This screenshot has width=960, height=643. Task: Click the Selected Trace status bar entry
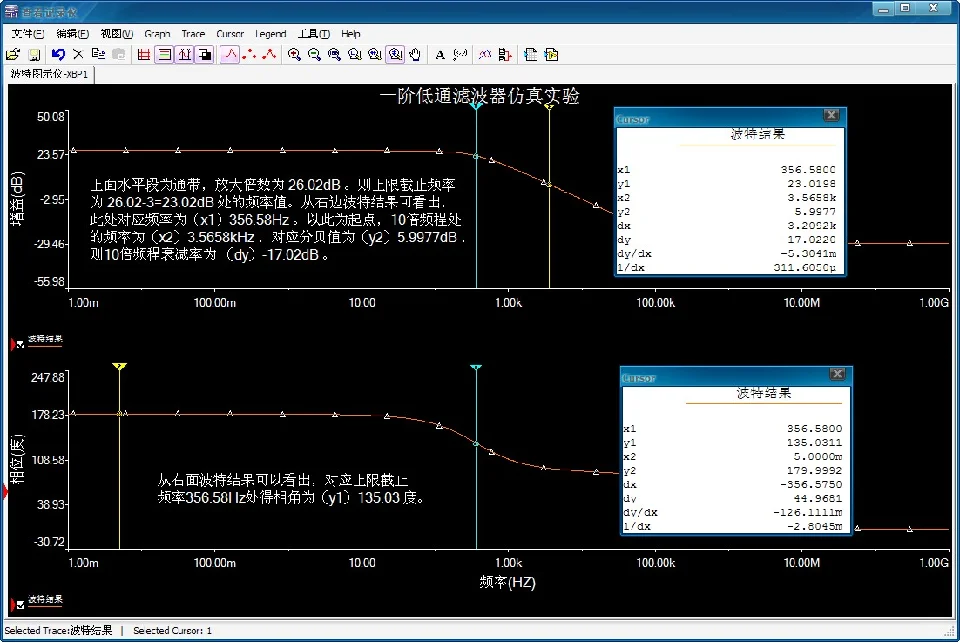coord(58,630)
